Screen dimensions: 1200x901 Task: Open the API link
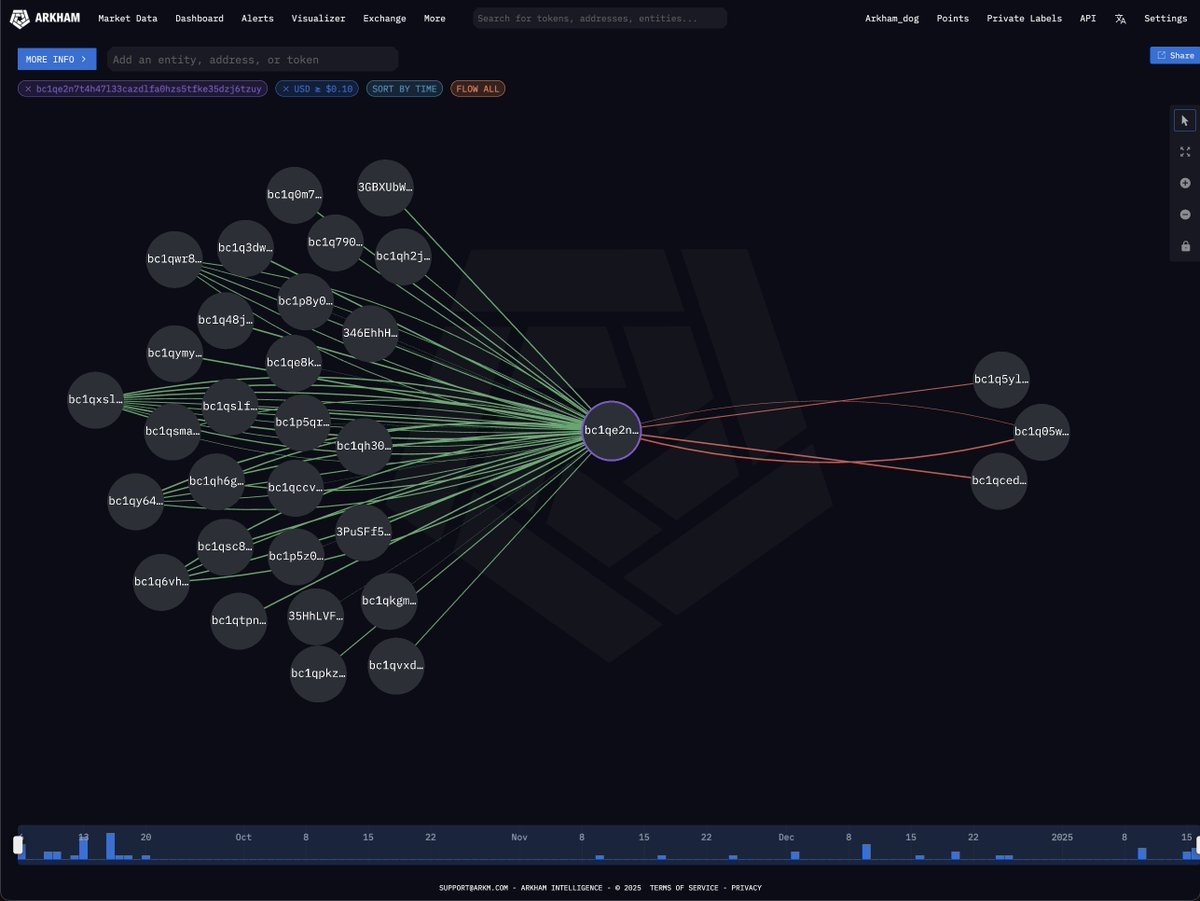1088,18
